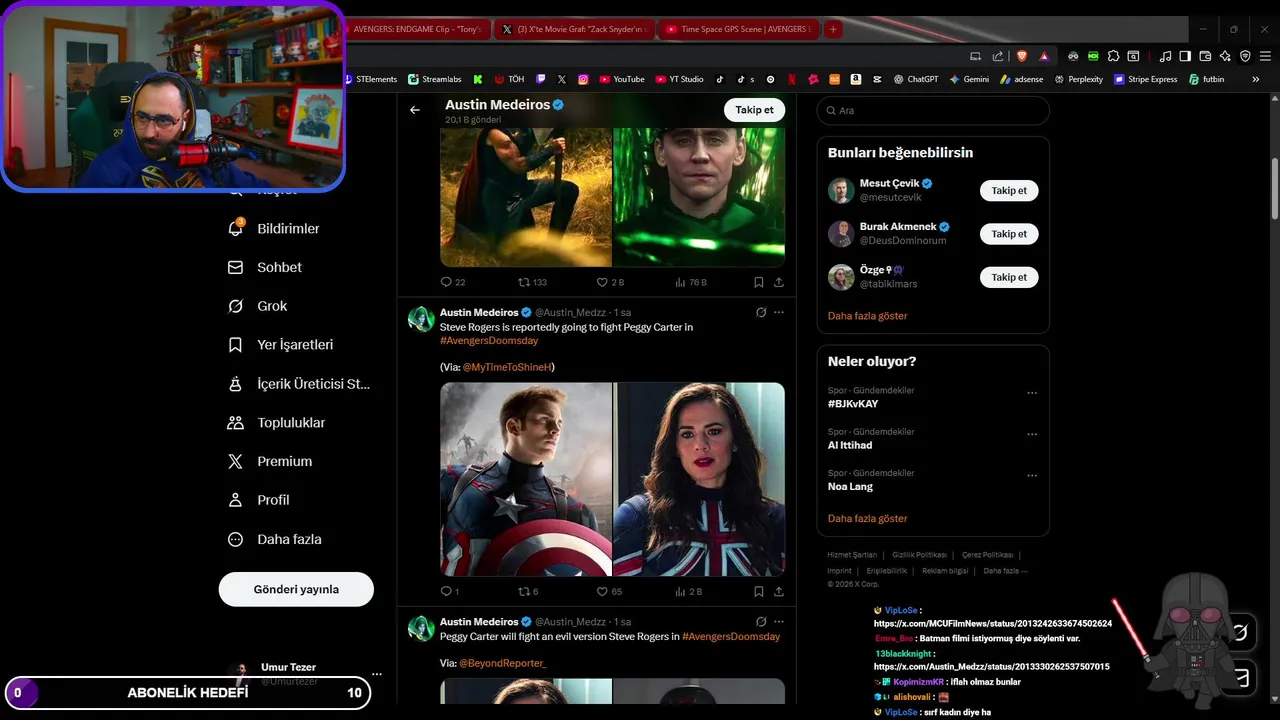Open Bildirimler notifications in the sidebar
The image size is (1280, 720).
coord(274,229)
